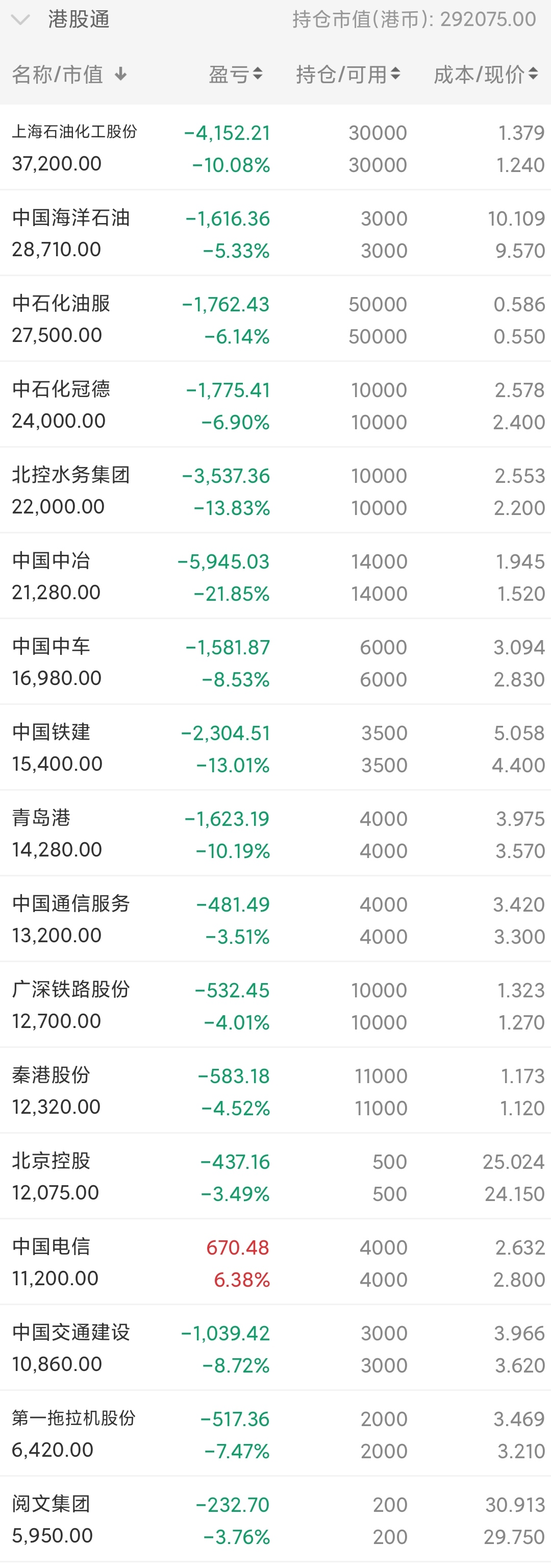Tap 中国中冶 loss of -5,945.03
Screen dimensions: 551x1568
pos(223,561)
